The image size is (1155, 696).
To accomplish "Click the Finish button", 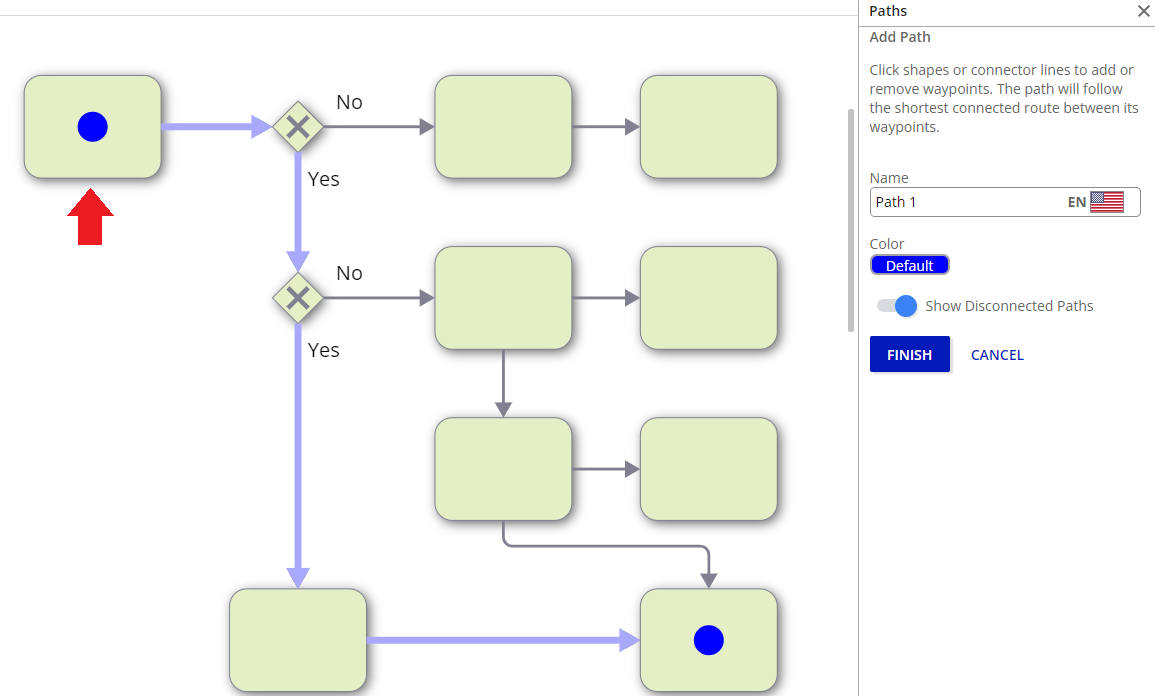I will pos(909,355).
